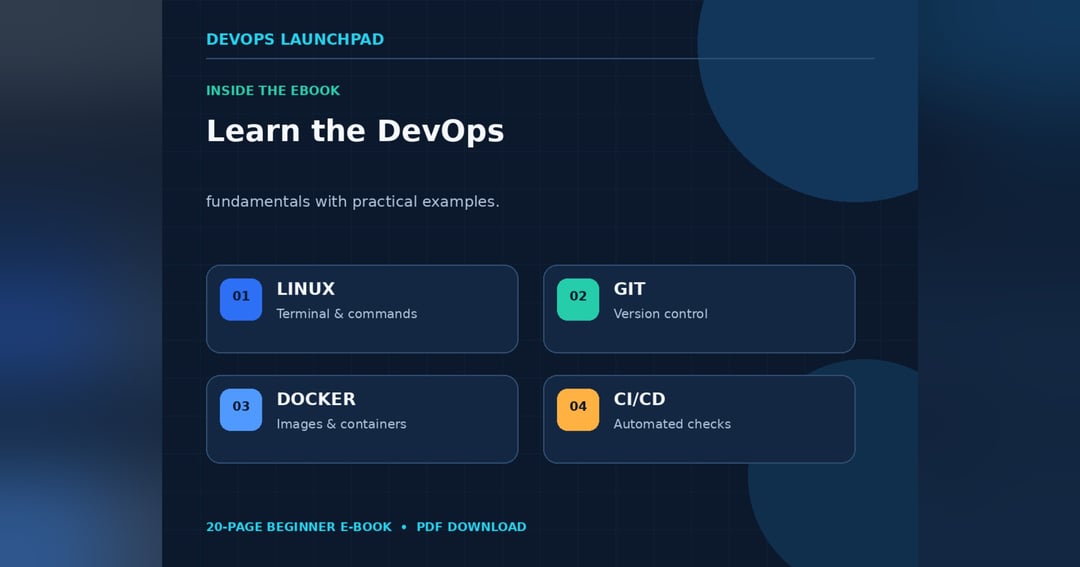Click the fundamentals with practical examples text

tap(353, 202)
